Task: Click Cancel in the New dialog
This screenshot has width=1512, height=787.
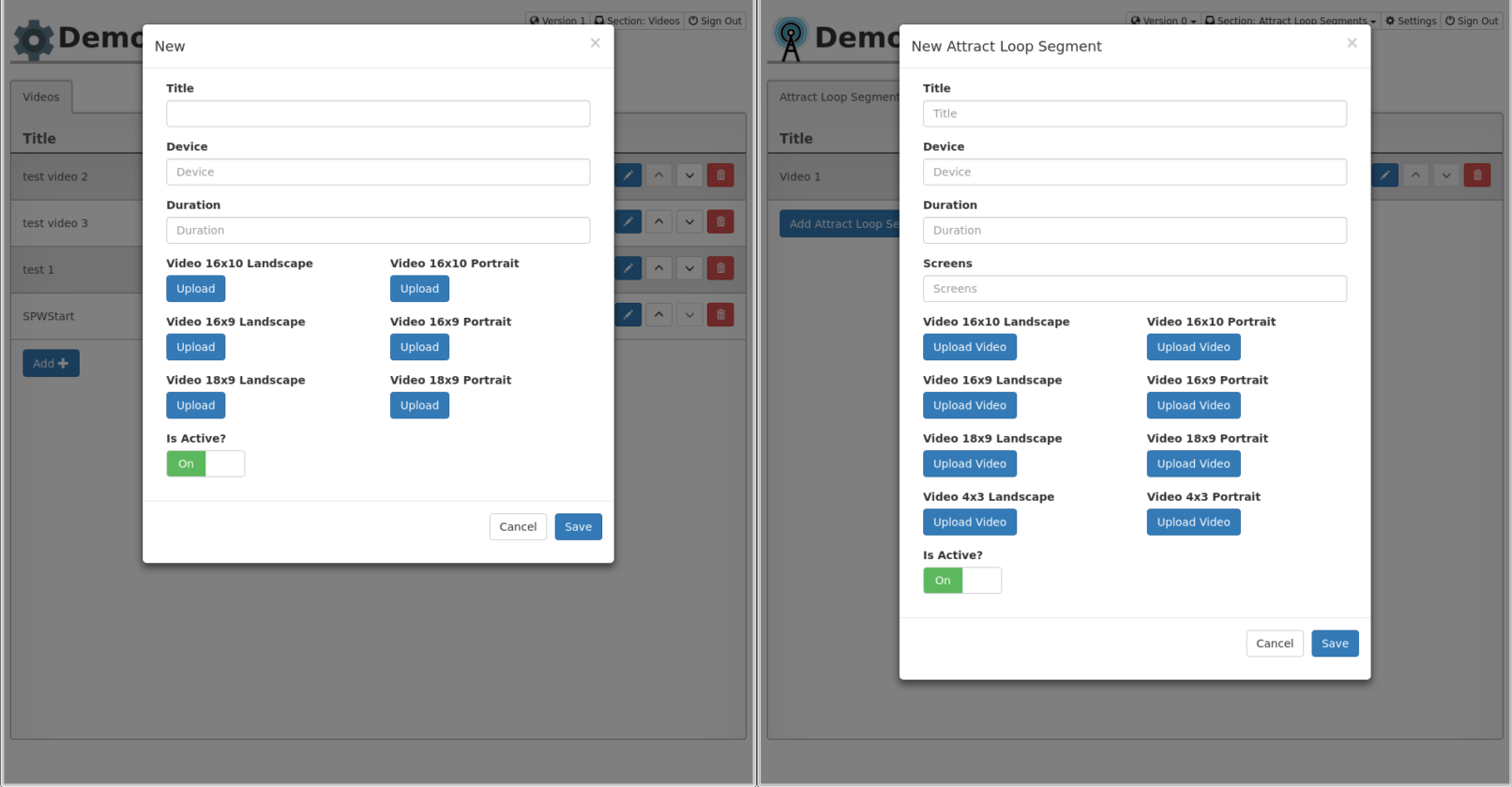Action: 518,527
